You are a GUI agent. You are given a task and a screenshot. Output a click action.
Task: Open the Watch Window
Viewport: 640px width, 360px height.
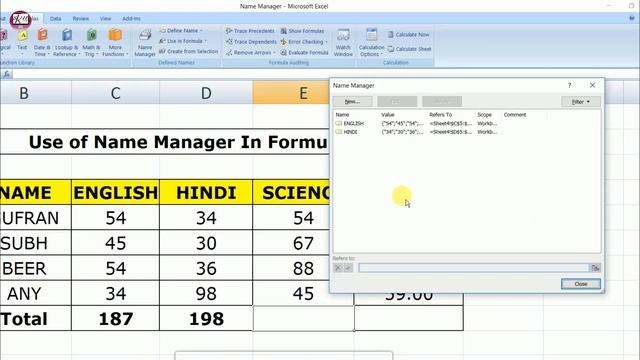click(x=343, y=42)
